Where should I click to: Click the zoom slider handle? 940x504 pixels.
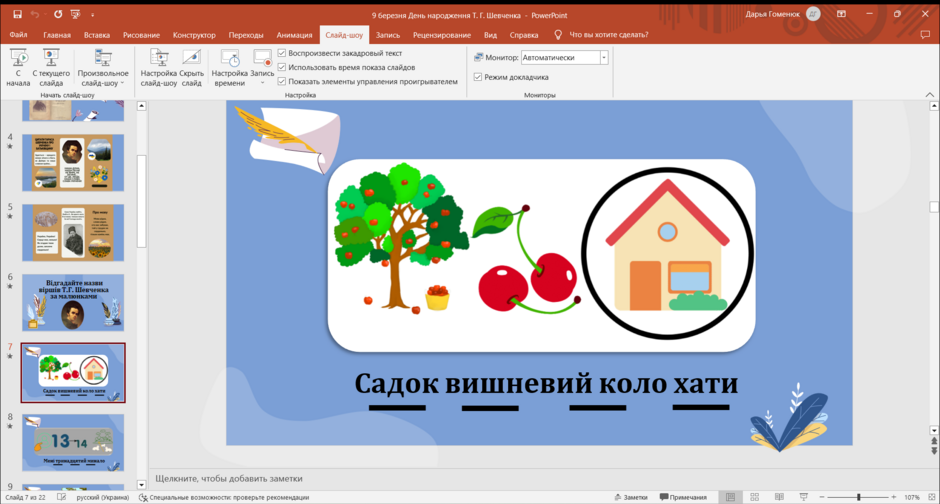pyautogui.click(x=859, y=497)
